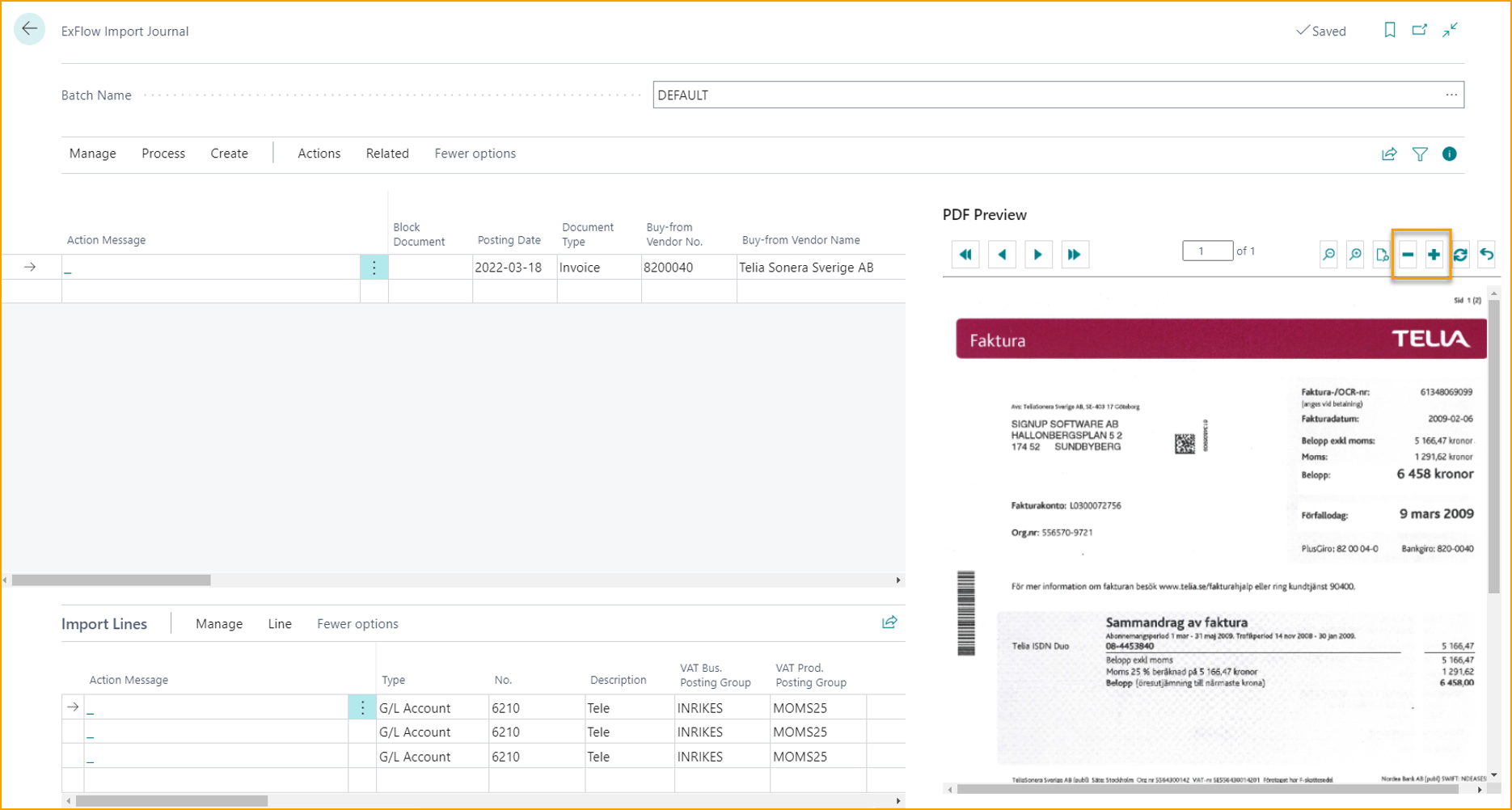1512x810 pixels.
Task: Open row menu for first import line
Action: [362, 707]
